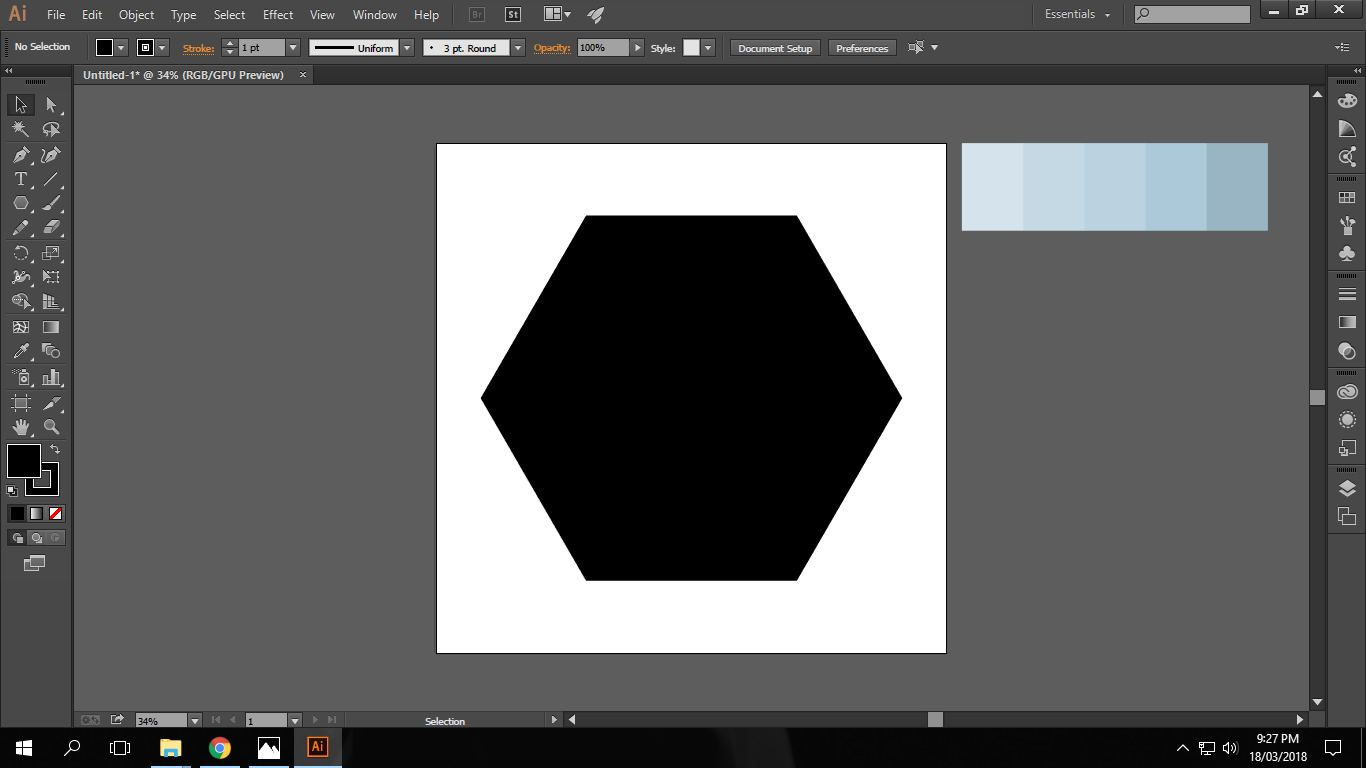Select the Direct Selection tool
This screenshot has width=1366, height=768.
[51, 105]
